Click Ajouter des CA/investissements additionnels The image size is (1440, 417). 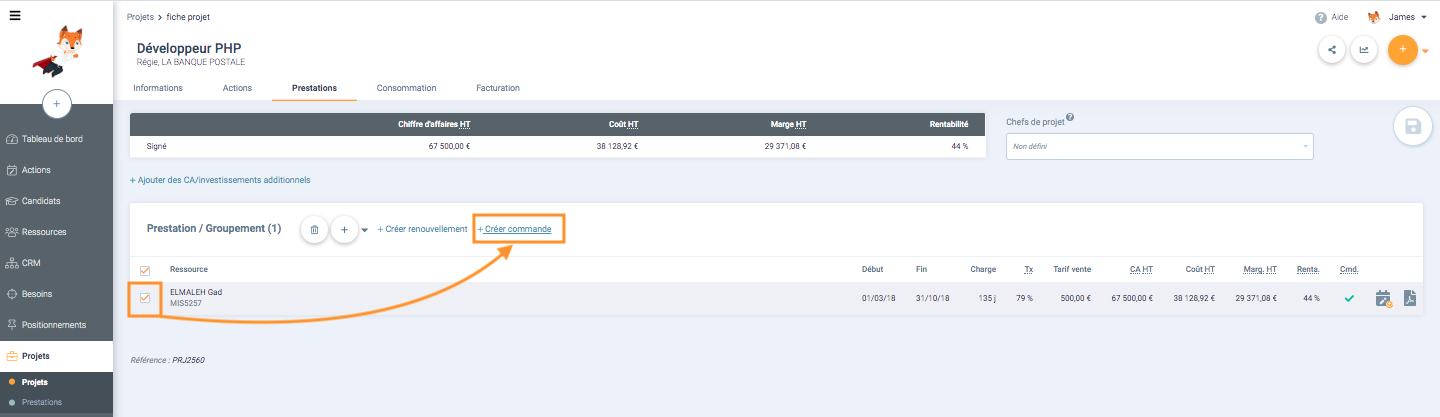(x=220, y=180)
